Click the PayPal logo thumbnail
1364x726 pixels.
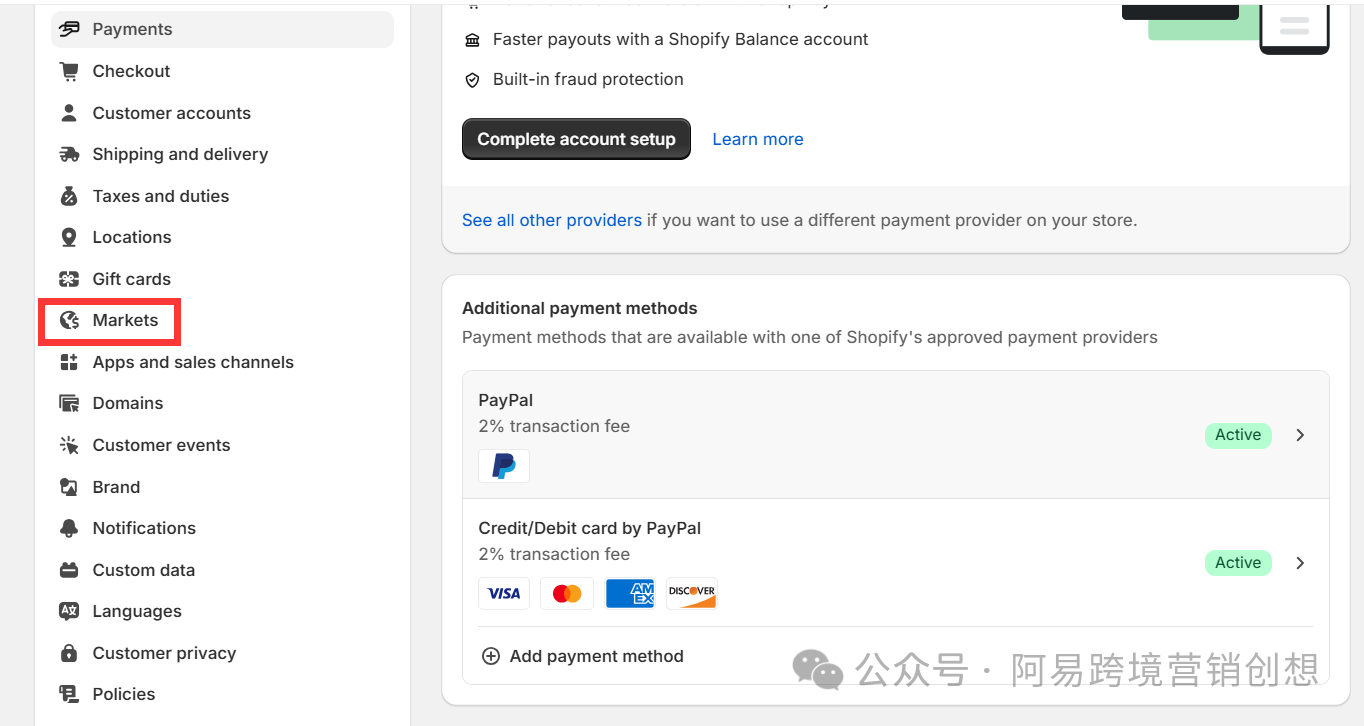point(504,466)
